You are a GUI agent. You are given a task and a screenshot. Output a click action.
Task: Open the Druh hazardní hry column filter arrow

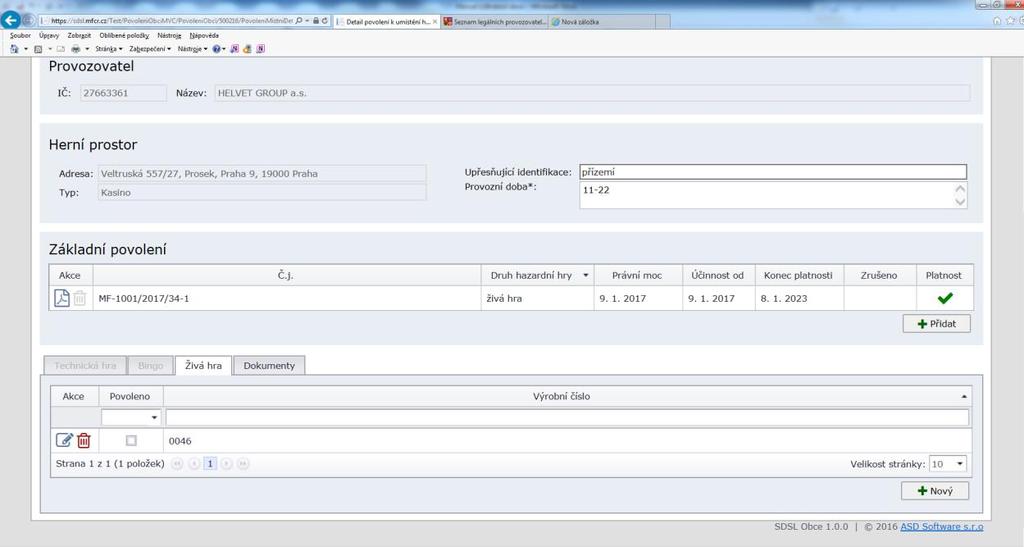tap(586, 275)
